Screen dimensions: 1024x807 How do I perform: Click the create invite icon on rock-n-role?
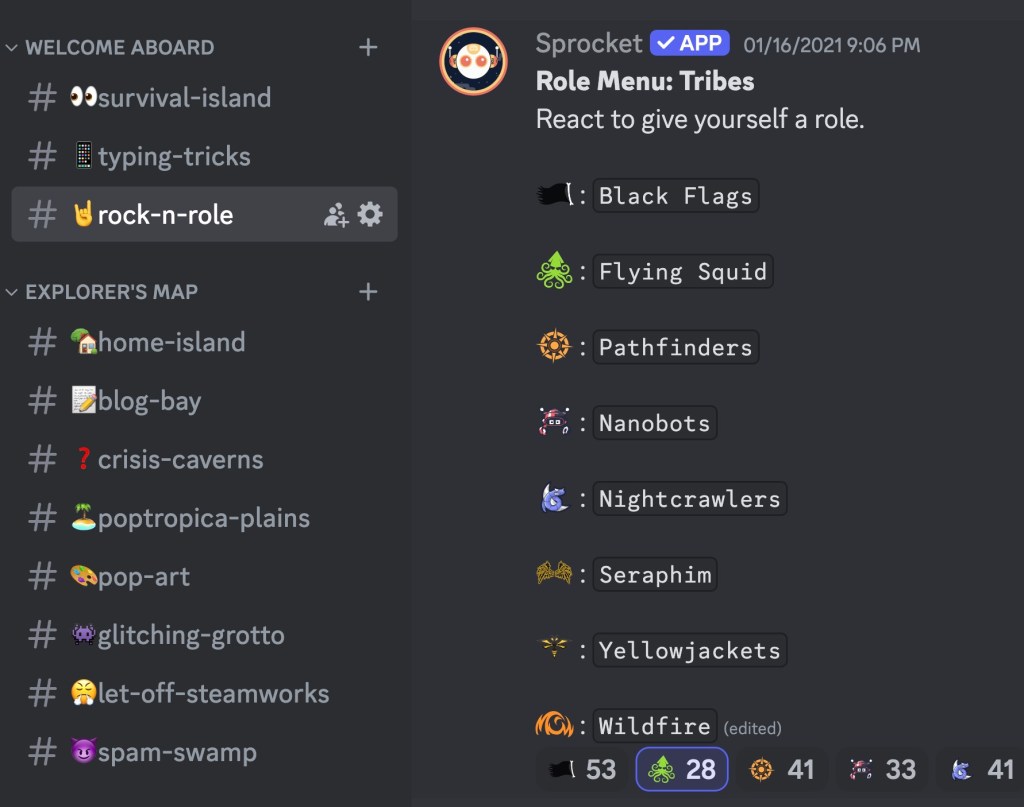click(x=336, y=214)
